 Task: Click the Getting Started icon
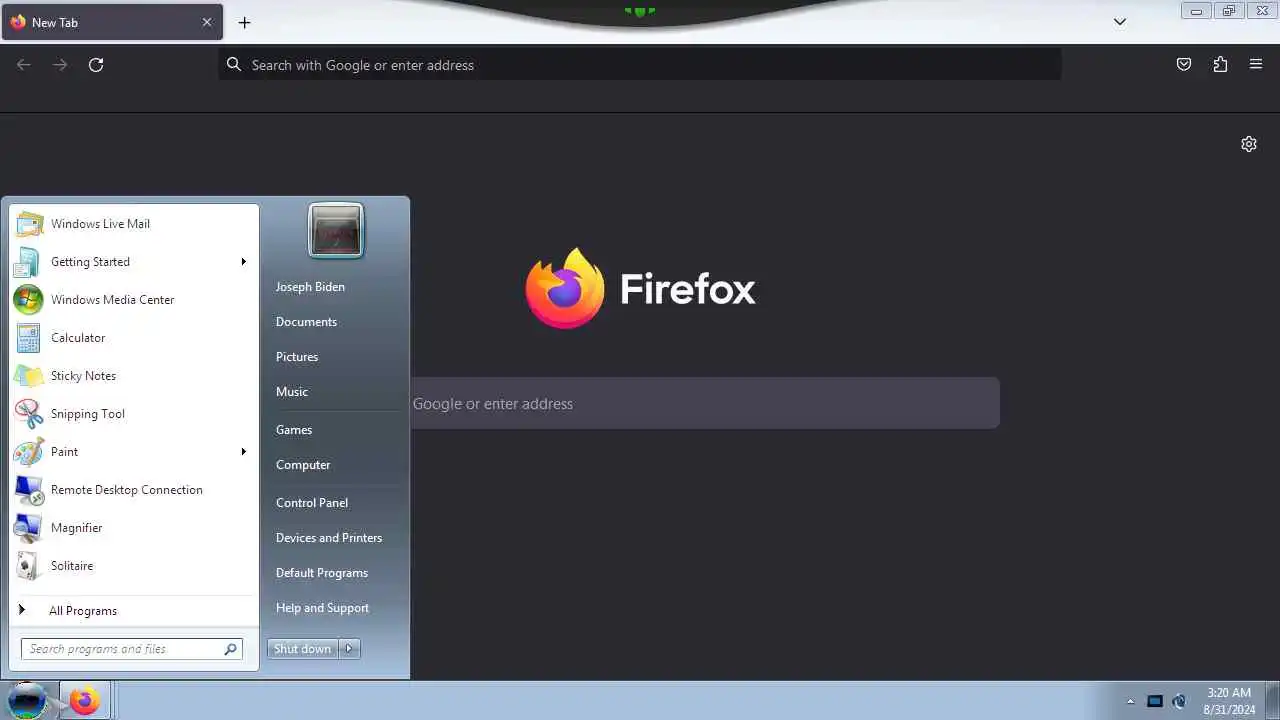tap(28, 262)
